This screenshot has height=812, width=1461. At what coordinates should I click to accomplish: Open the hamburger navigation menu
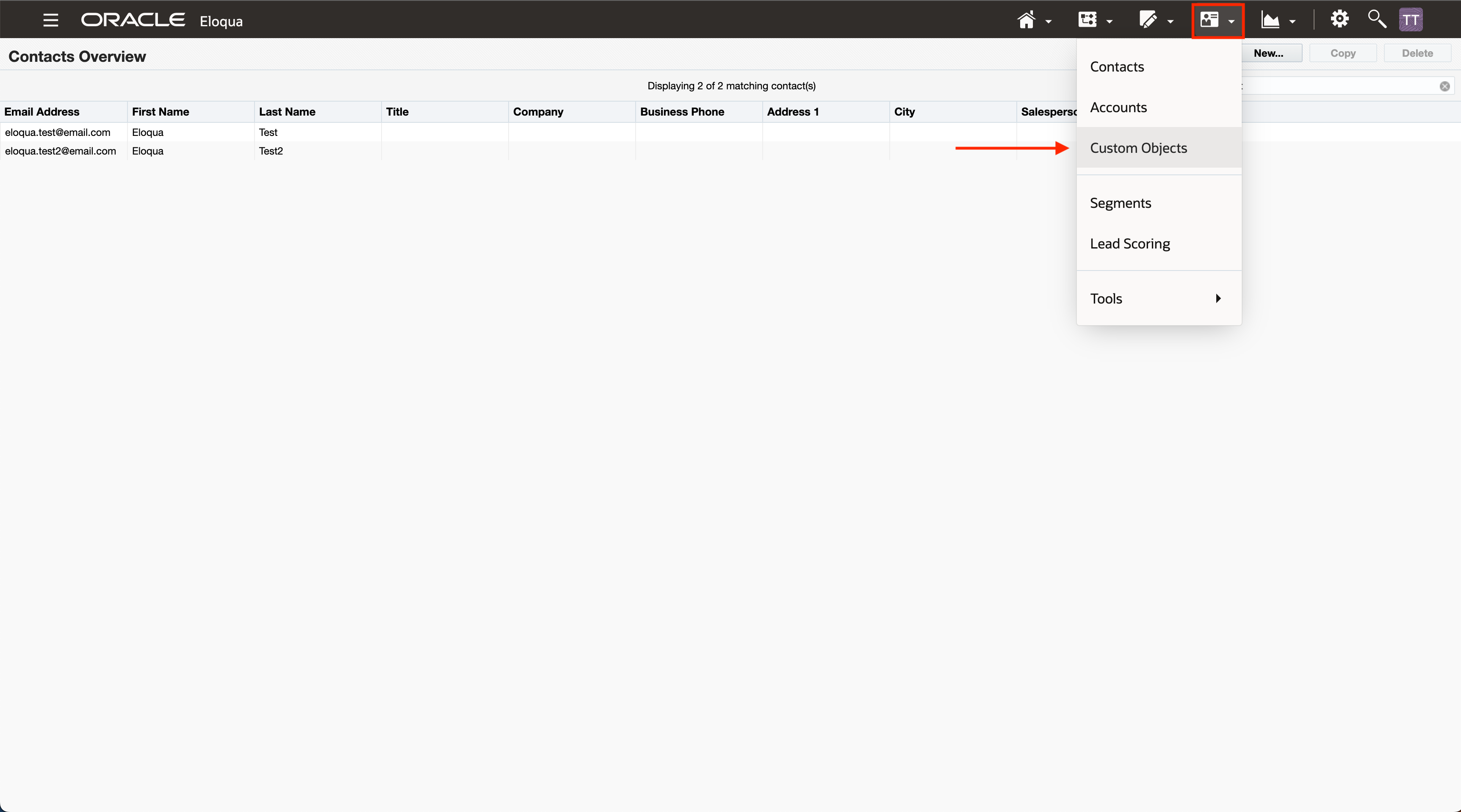50,20
